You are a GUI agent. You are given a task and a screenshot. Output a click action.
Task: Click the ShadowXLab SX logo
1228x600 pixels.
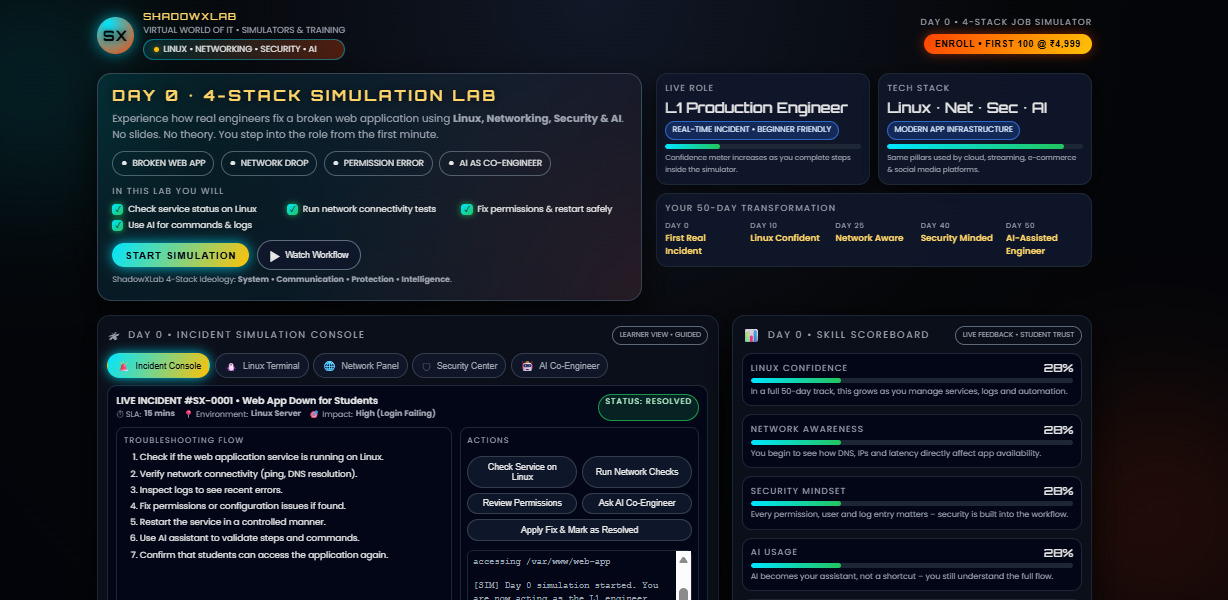coord(114,34)
